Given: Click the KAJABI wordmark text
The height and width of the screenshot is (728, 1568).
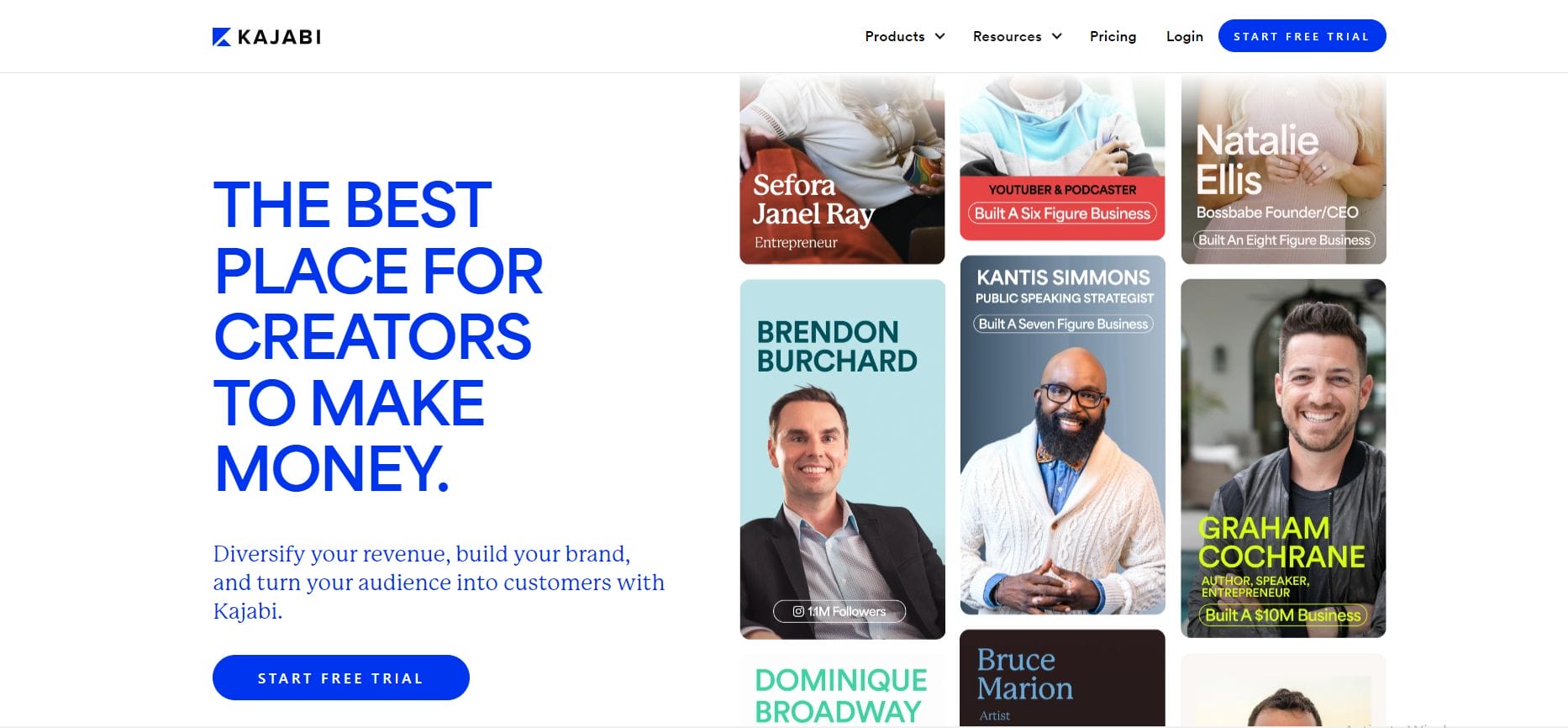Looking at the screenshot, I should click(x=279, y=37).
